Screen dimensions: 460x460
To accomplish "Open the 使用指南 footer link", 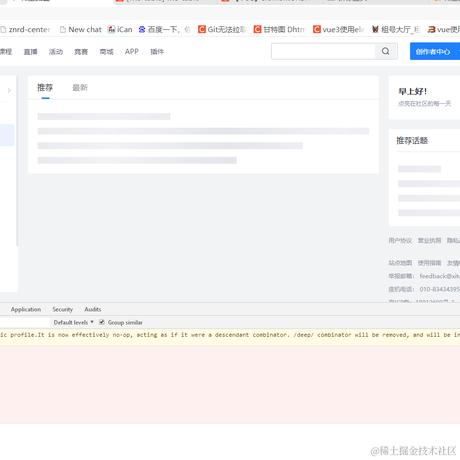I will pyautogui.click(x=429, y=263).
